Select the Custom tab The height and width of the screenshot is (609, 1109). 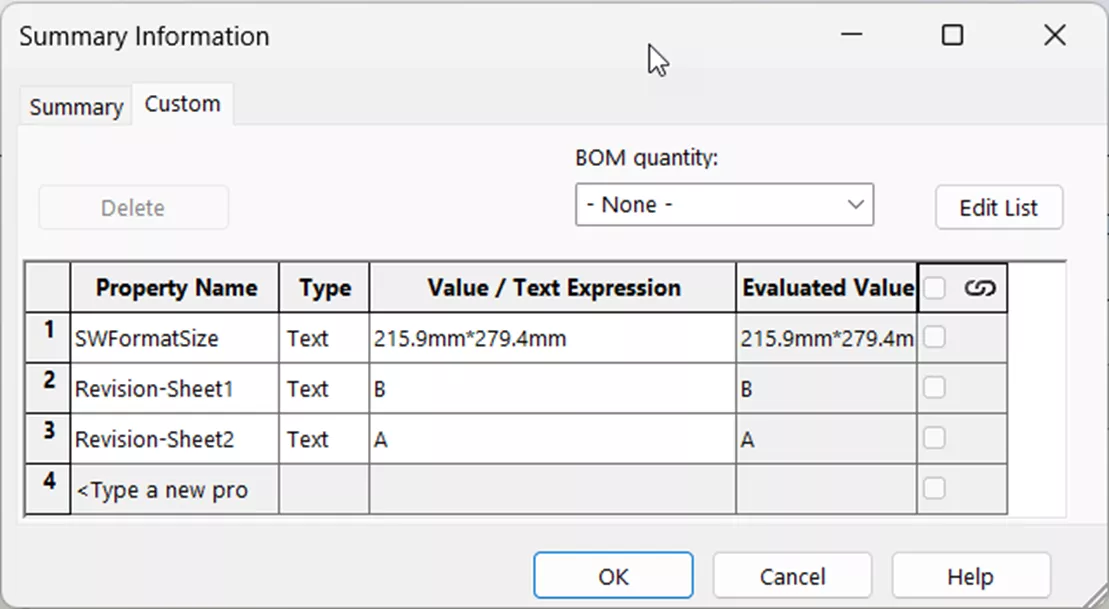click(182, 102)
